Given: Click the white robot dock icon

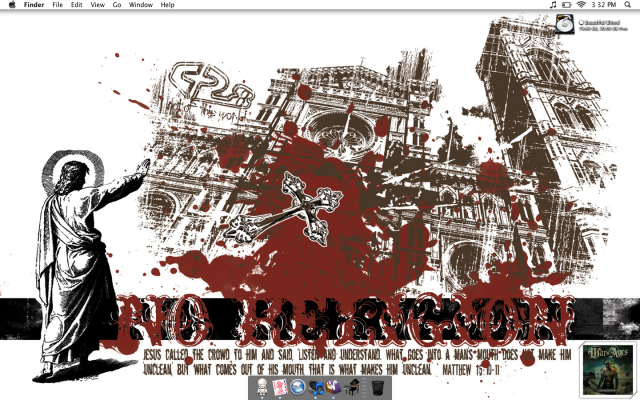Looking at the screenshot, I should click(262, 387).
